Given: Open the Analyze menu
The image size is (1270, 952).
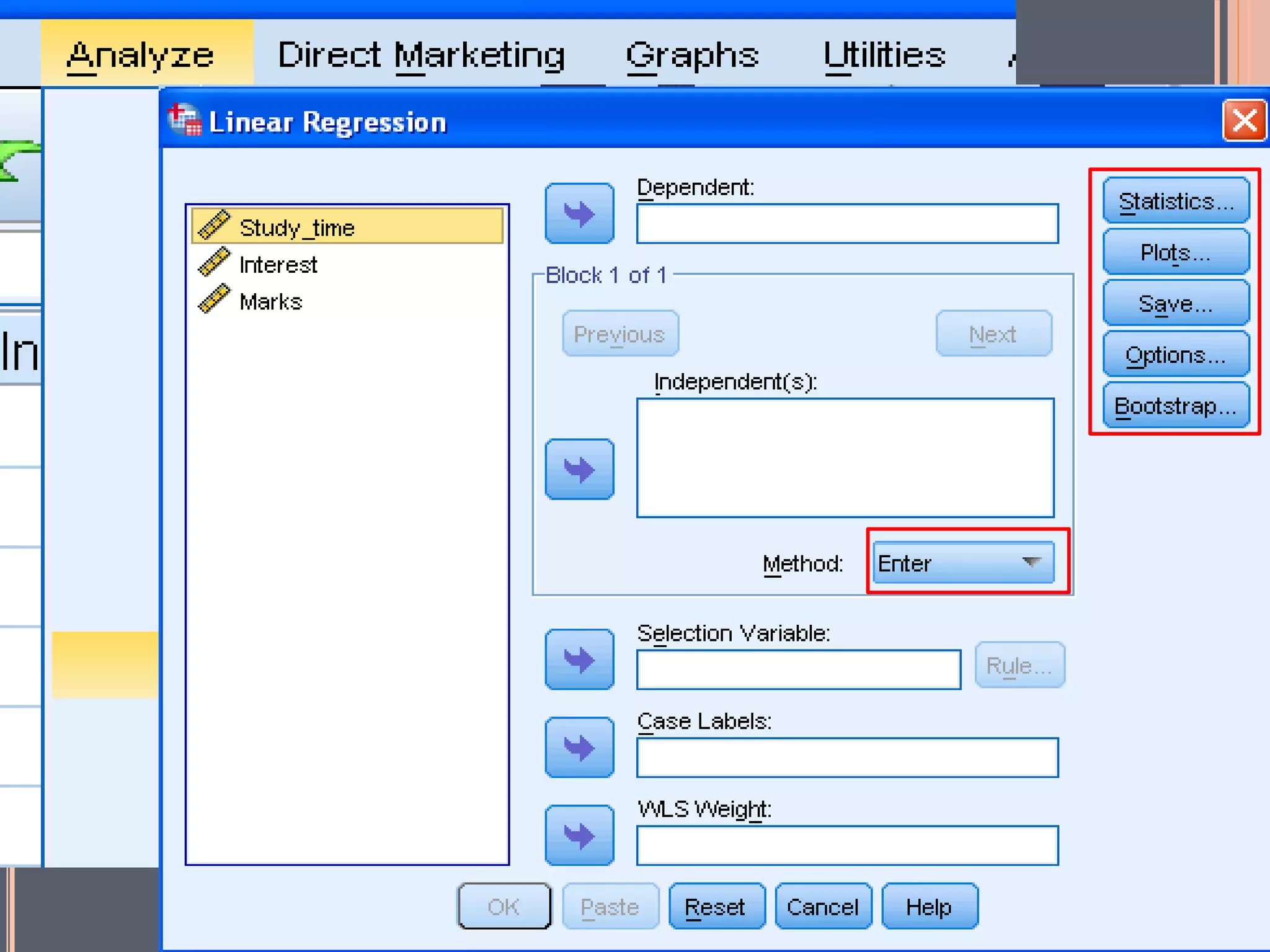Looking at the screenshot, I should (140, 55).
